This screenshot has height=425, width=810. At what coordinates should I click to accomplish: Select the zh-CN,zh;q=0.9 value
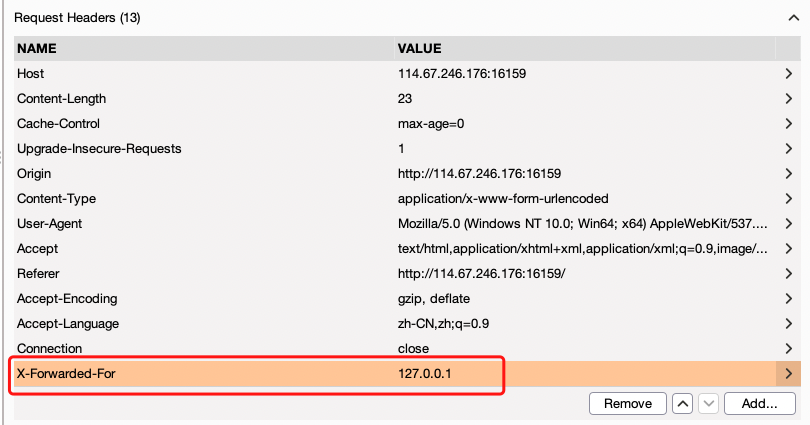(x=443, y=324)
